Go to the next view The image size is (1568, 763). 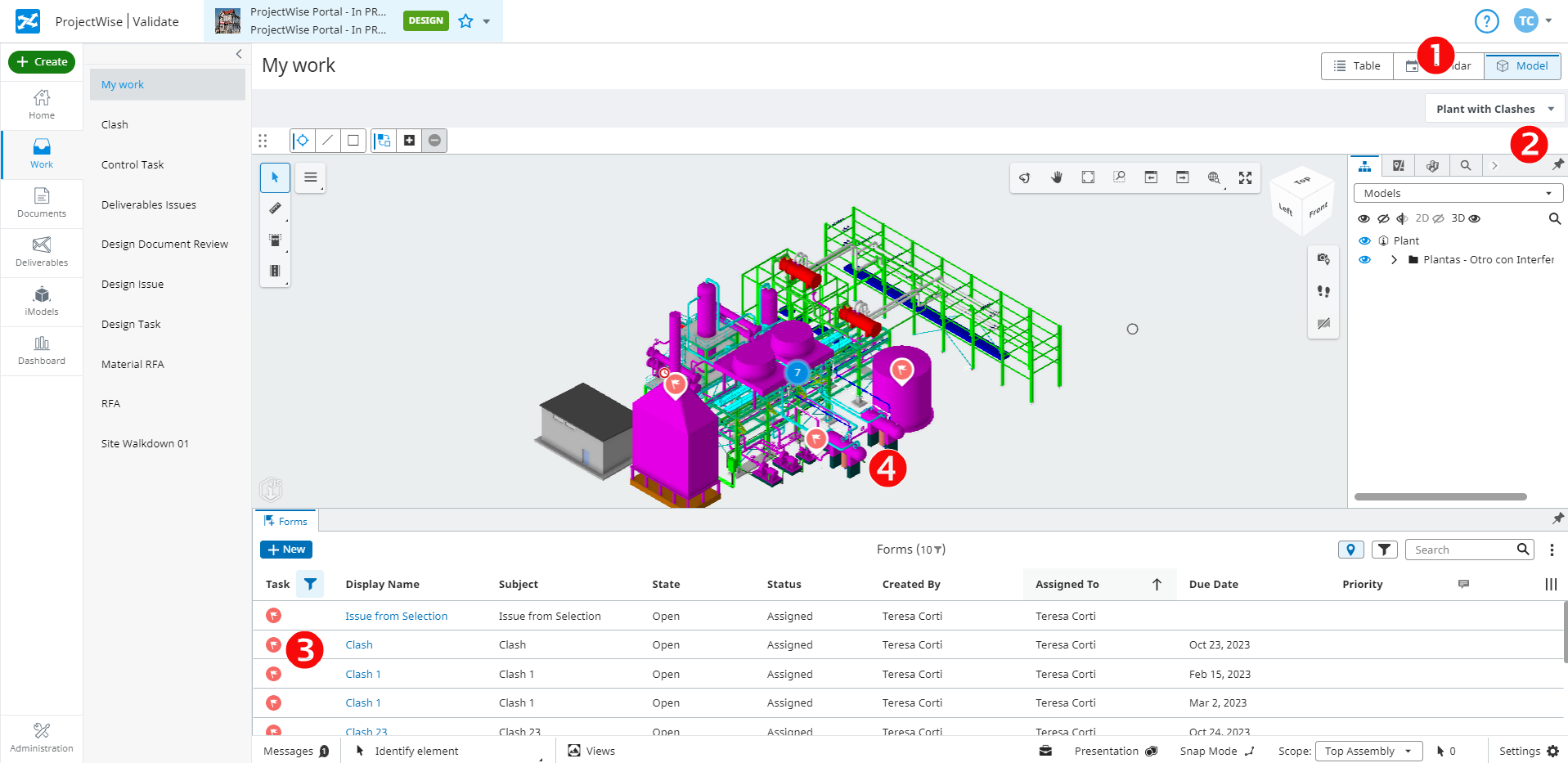pyautogui.click(x=1182, y=177)
